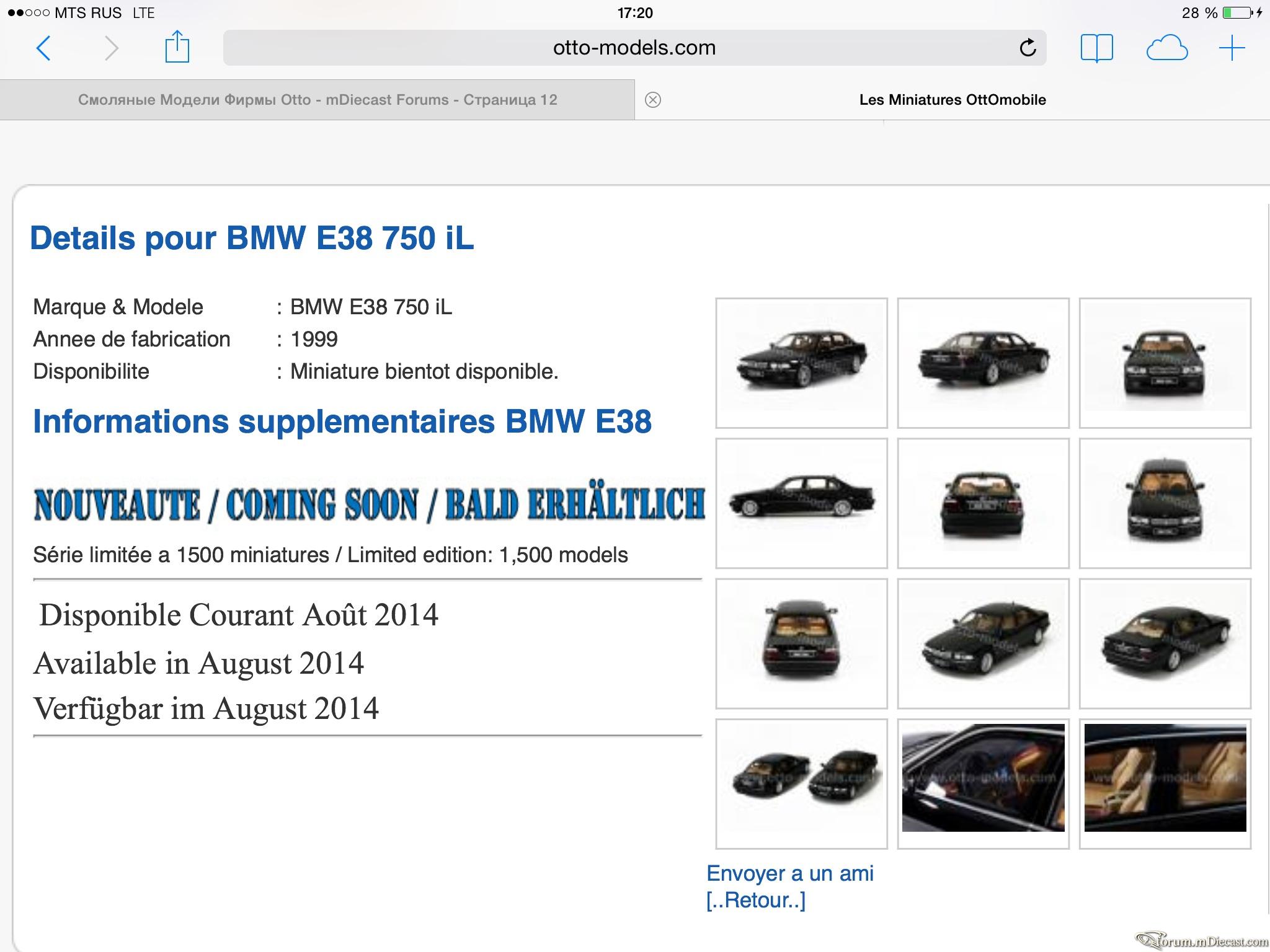
Task: Click the [..Retour..] link
Action: click(x=755, y=900)
